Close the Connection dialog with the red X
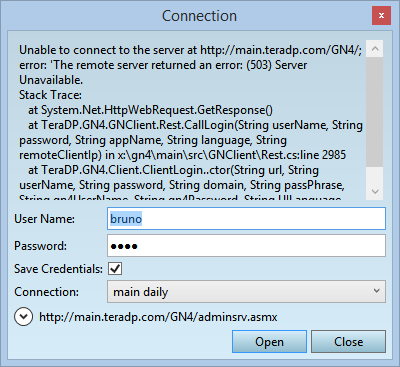 381,16
